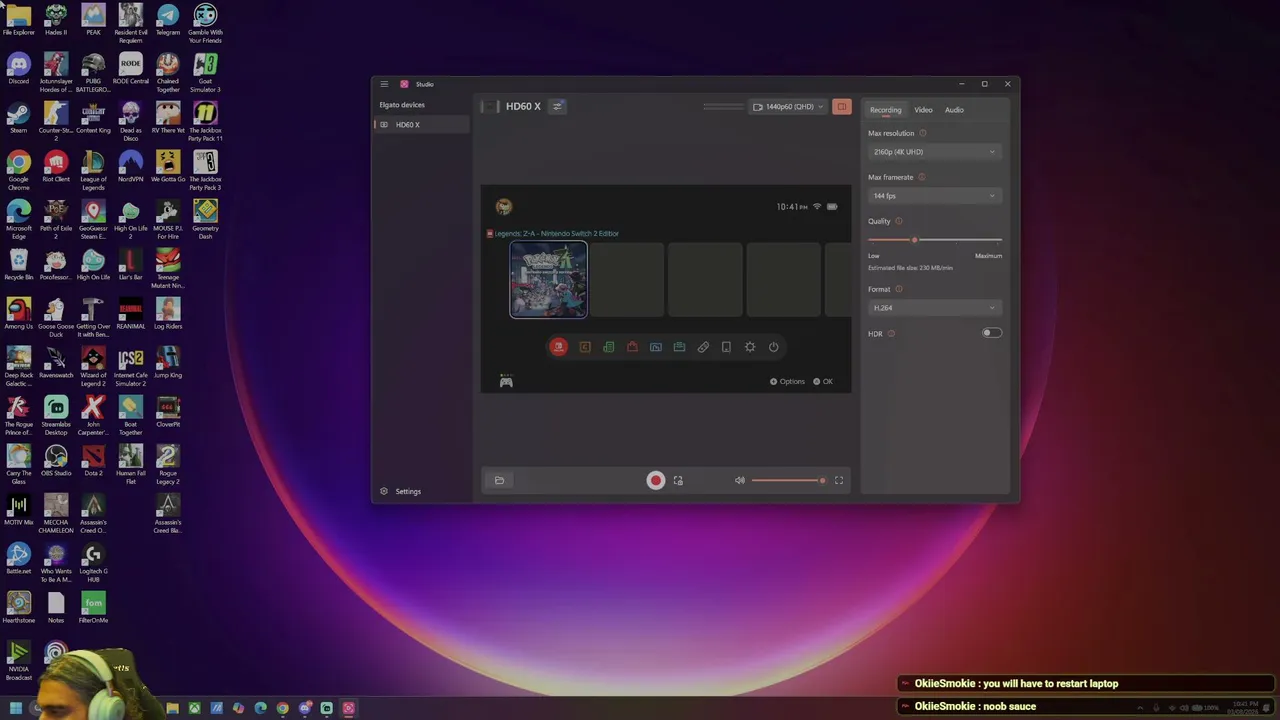Click the orange preview button beside 1440p60
1280x720 pixels.
point(842,107)
